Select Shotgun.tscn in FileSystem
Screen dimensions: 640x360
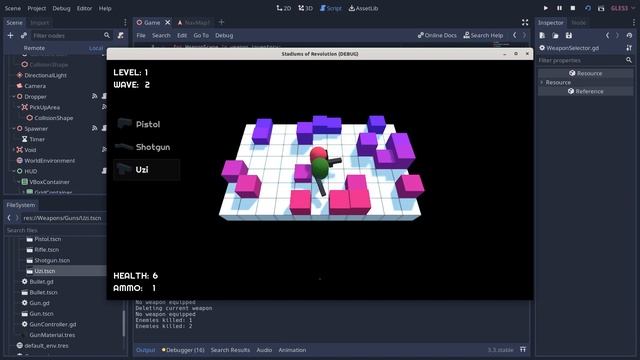coord(52,260)
